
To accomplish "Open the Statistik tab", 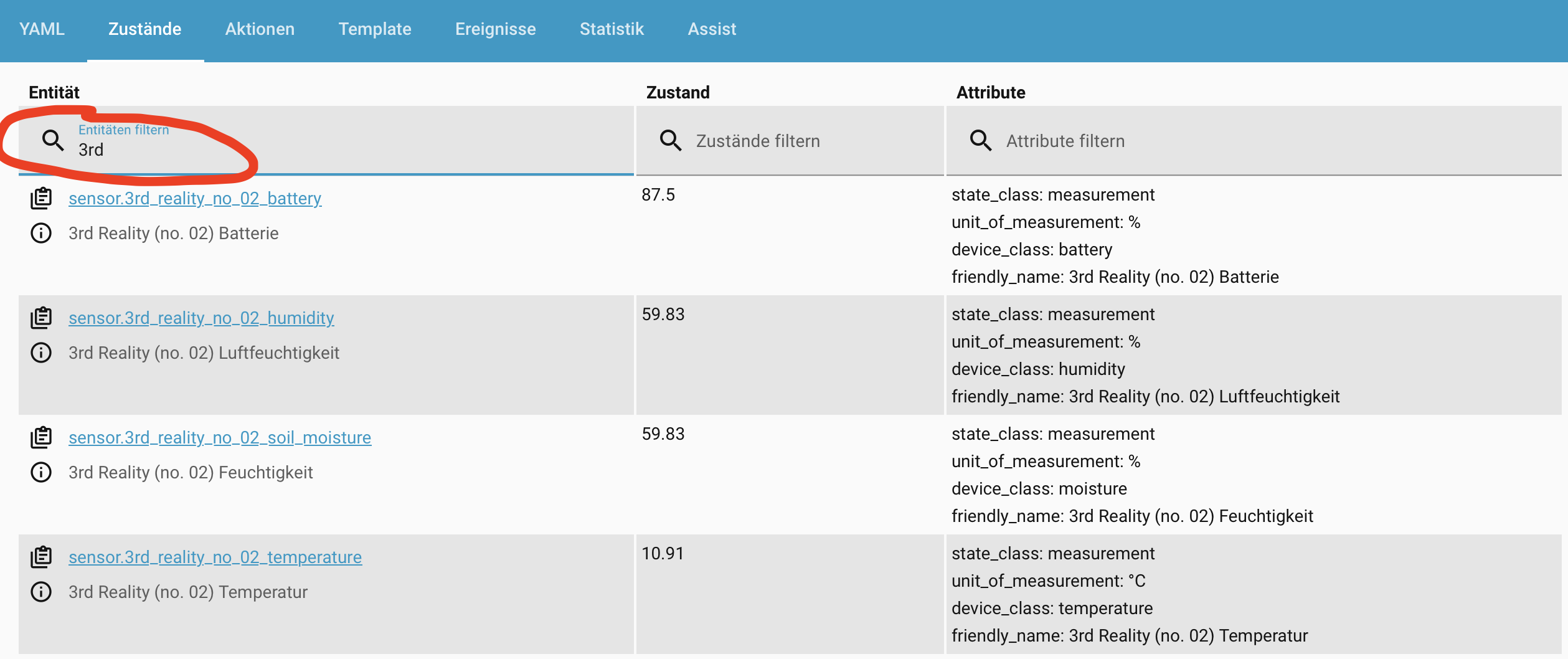I will (612, 29).
